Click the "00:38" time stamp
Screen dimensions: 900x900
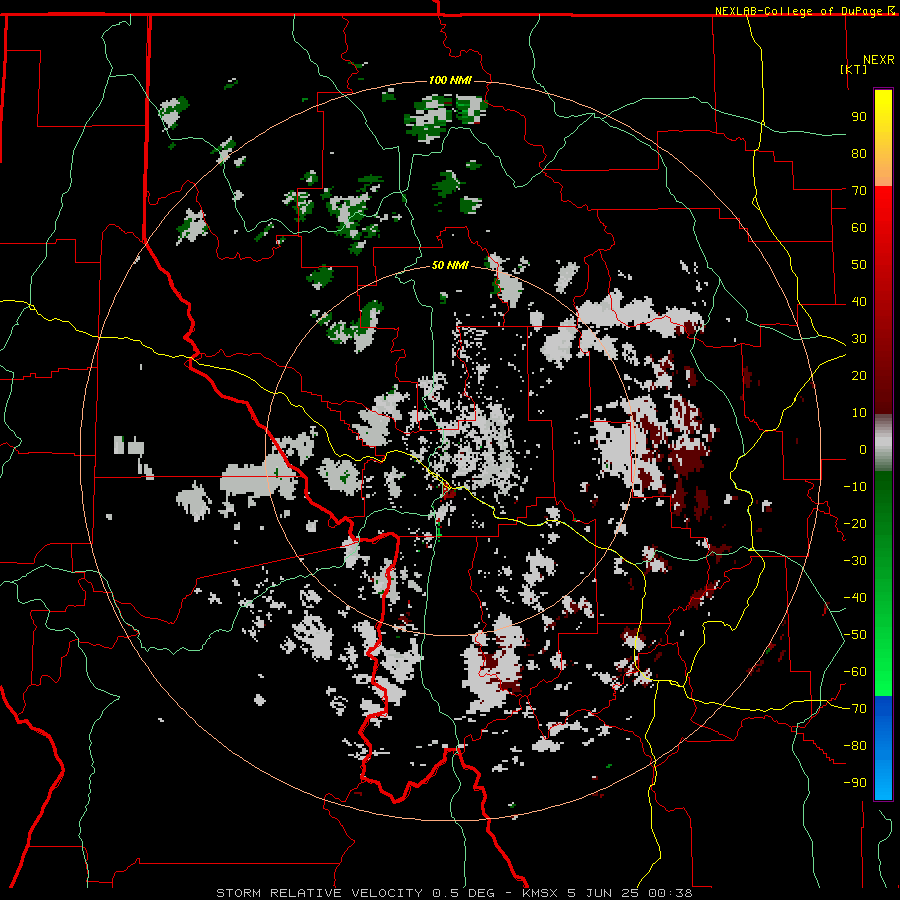point(670,893)
